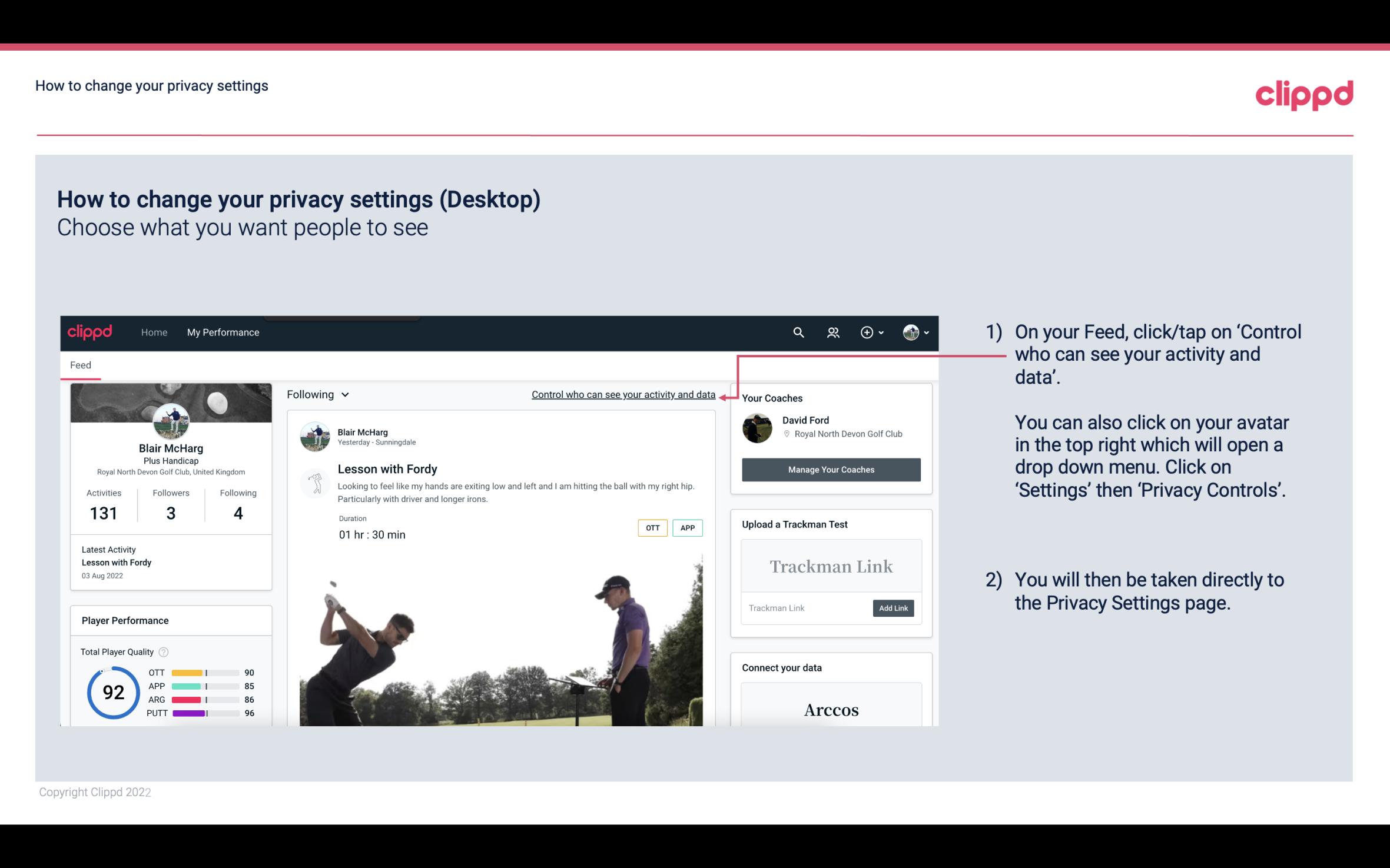
Task: Click the people/followers icon in navbar
Action: pos(834,331)
